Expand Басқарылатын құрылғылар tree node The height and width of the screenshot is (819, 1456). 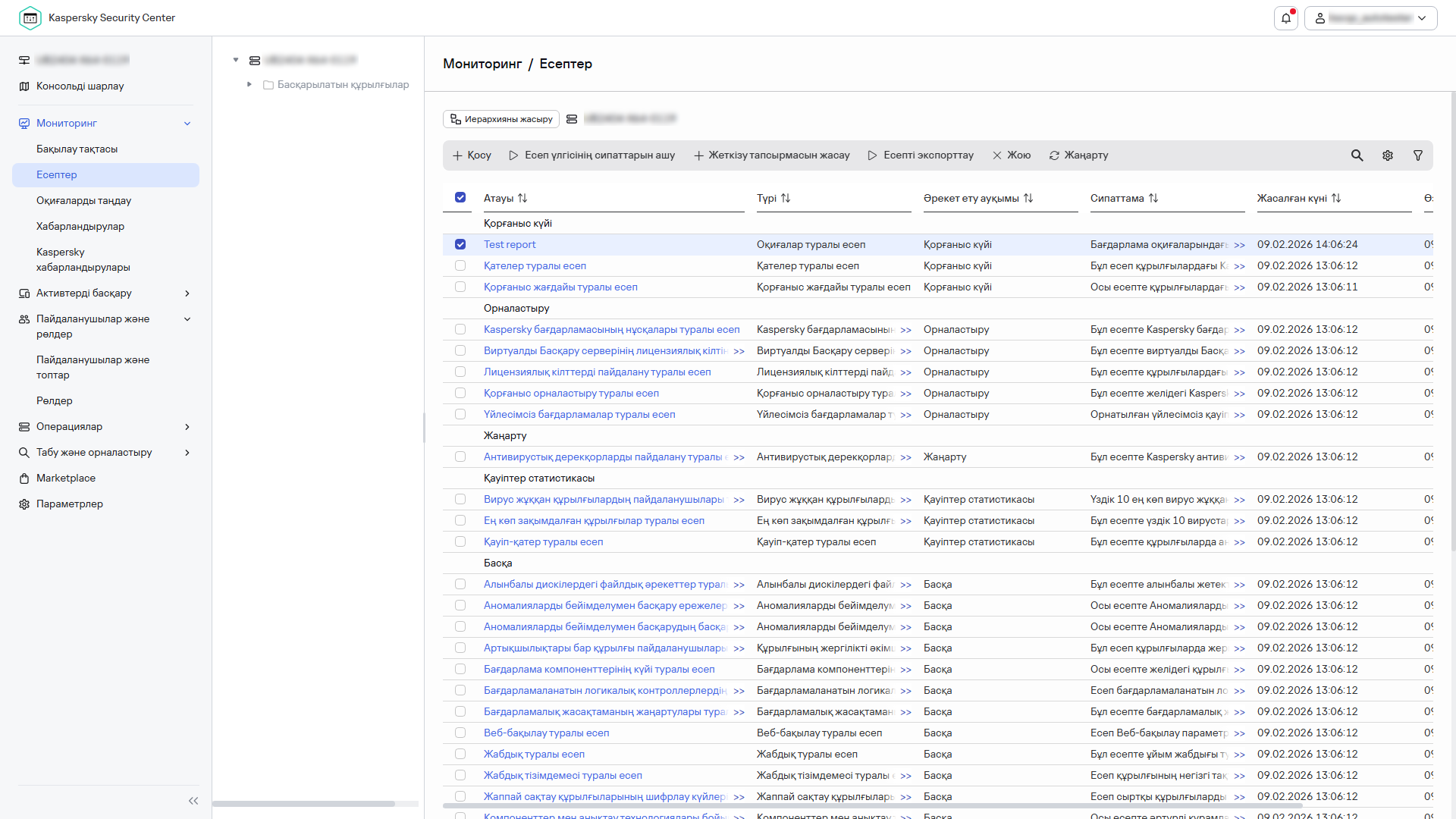click(249, 84)
